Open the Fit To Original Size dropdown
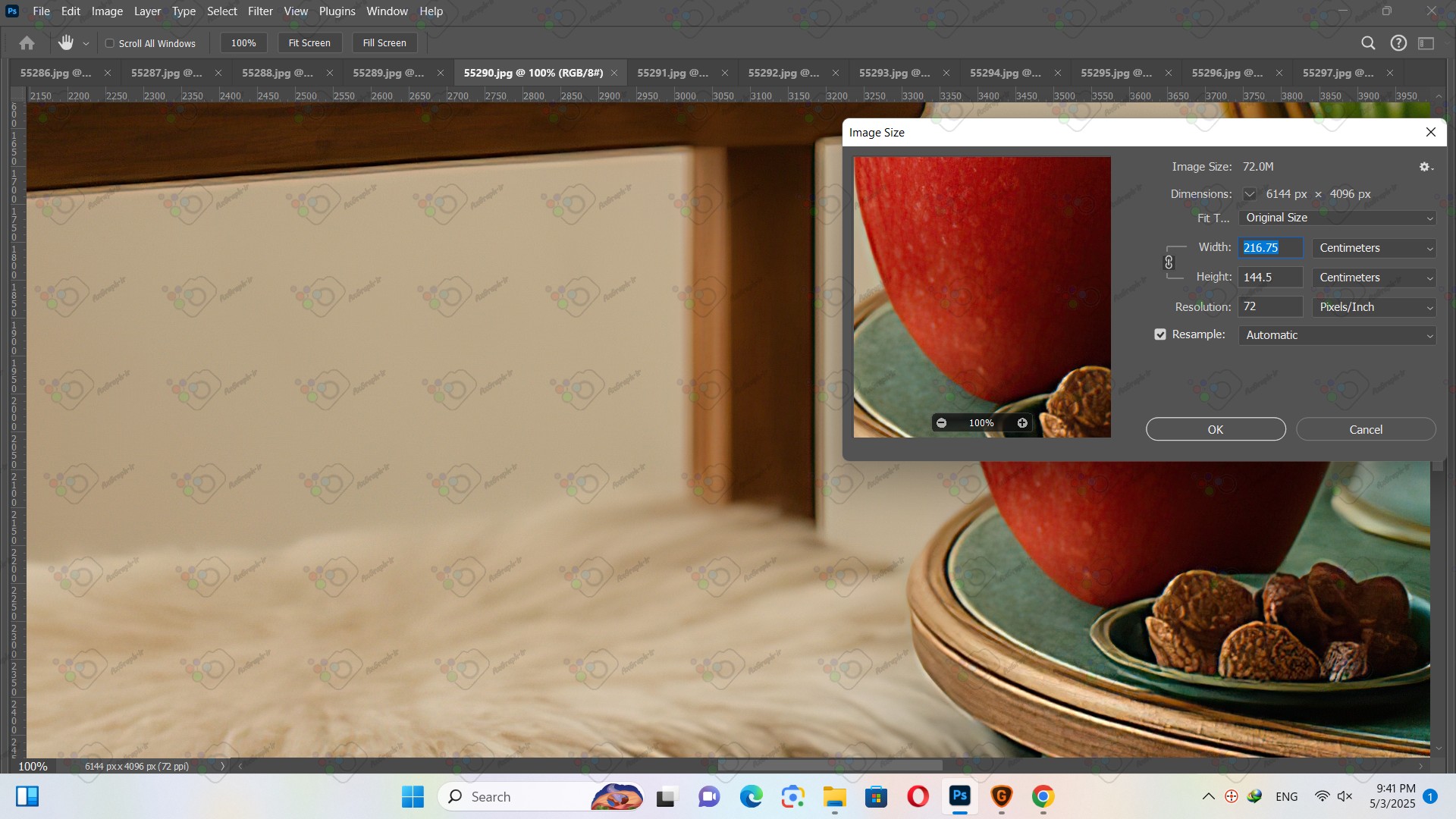The height and width of the screenshot is (819, 1456). (1338, 218)
